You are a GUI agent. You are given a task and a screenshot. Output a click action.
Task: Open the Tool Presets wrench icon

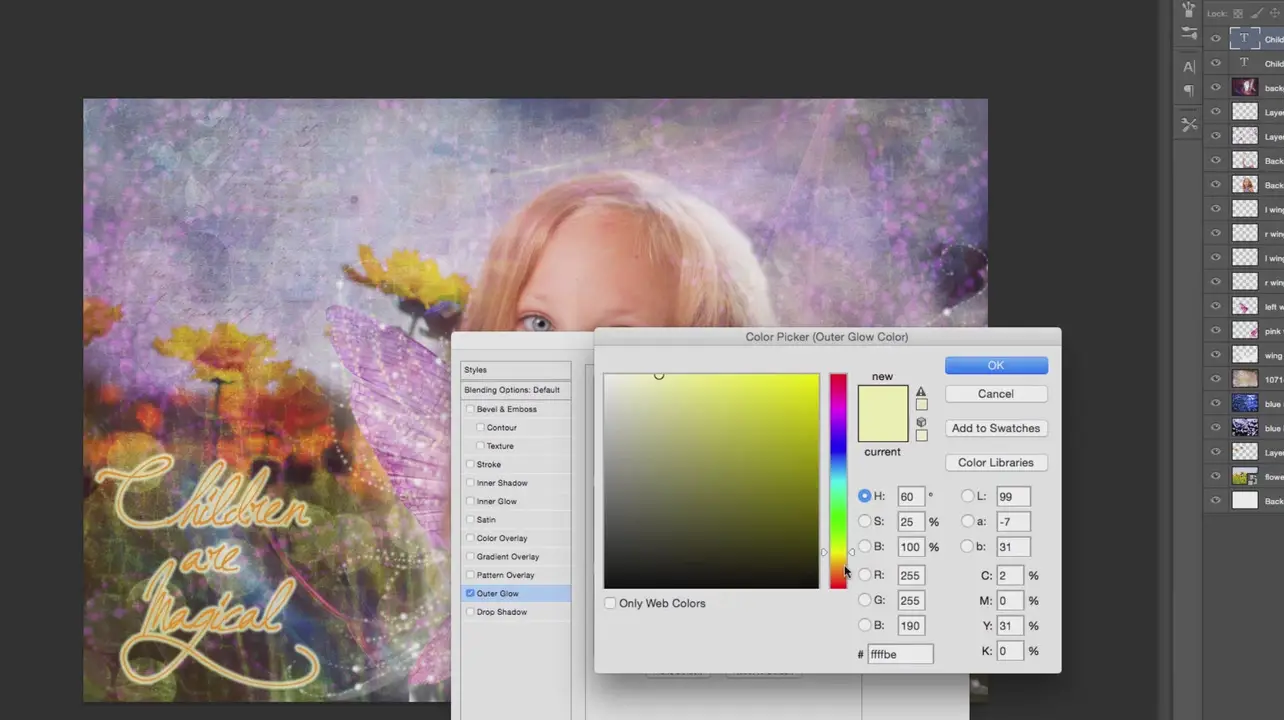tap(1189, 125)
